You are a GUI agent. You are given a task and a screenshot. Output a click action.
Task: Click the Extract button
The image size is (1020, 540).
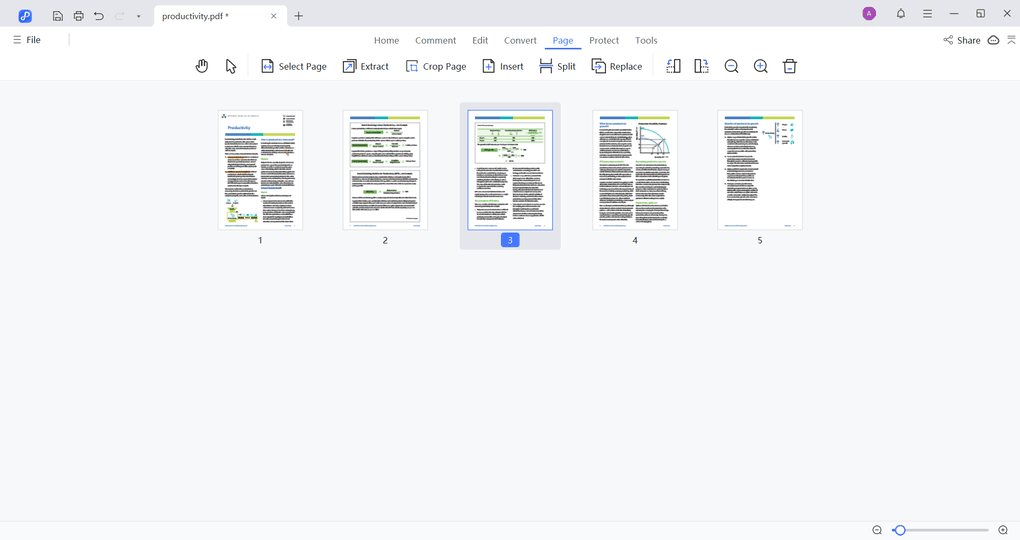click(x=365, y=66)
